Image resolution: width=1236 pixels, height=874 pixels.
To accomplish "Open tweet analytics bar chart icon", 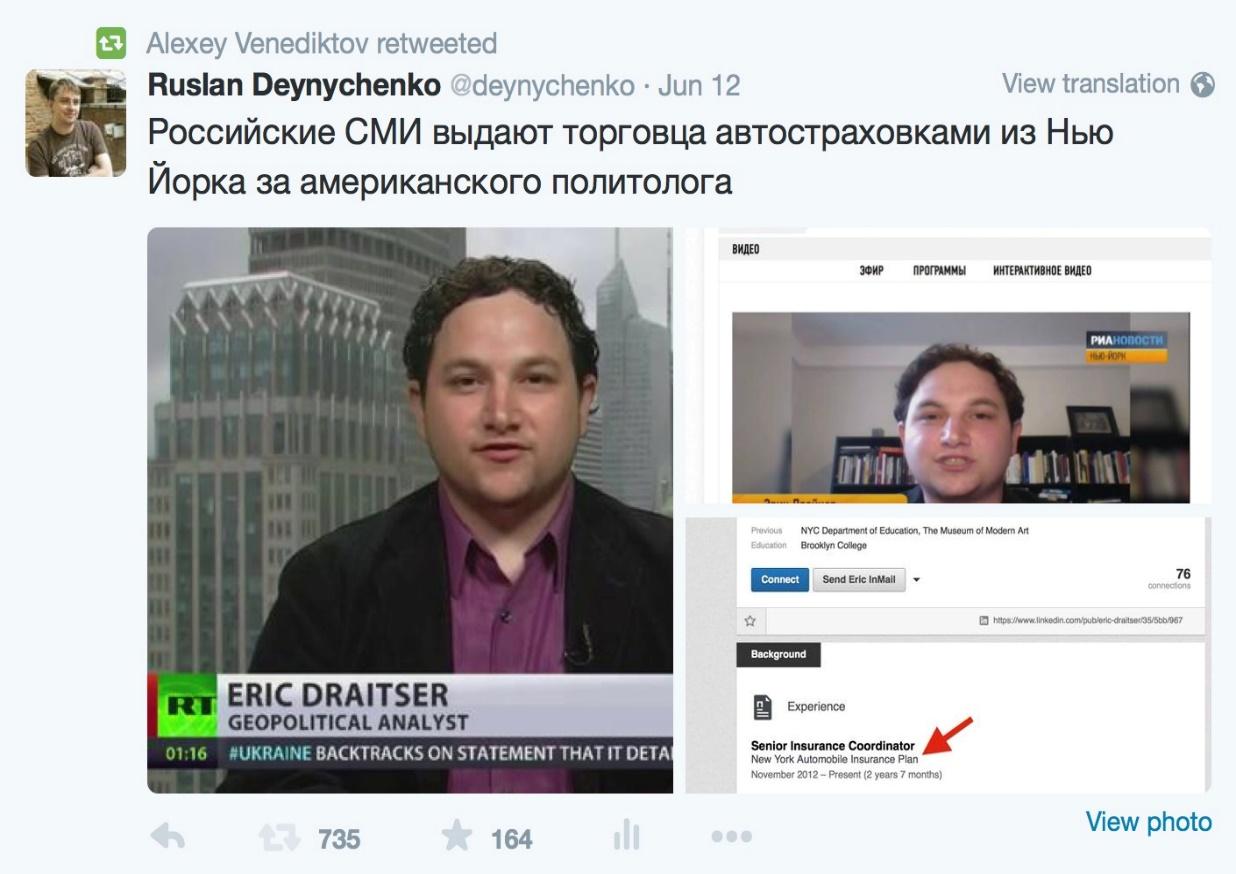I will [x=626, y=836].
